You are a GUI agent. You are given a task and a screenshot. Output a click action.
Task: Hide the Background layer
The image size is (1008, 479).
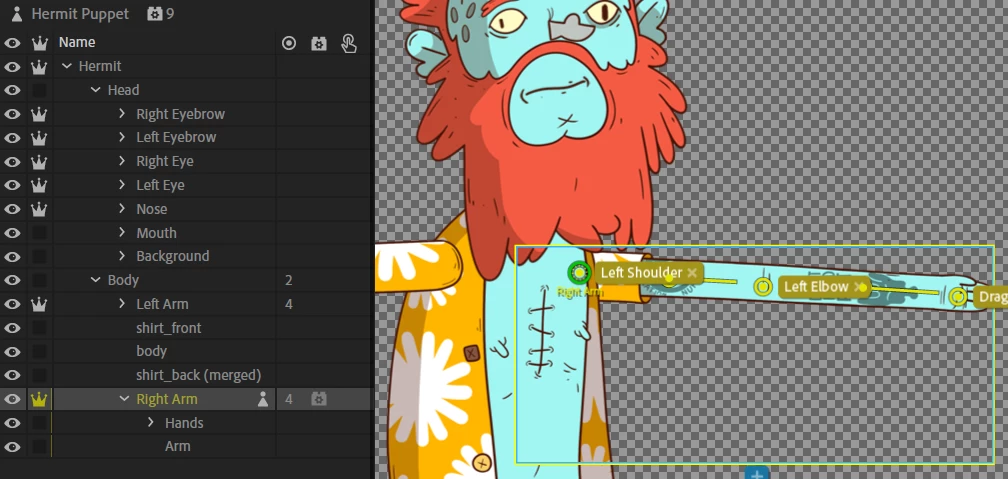[12, 257]
